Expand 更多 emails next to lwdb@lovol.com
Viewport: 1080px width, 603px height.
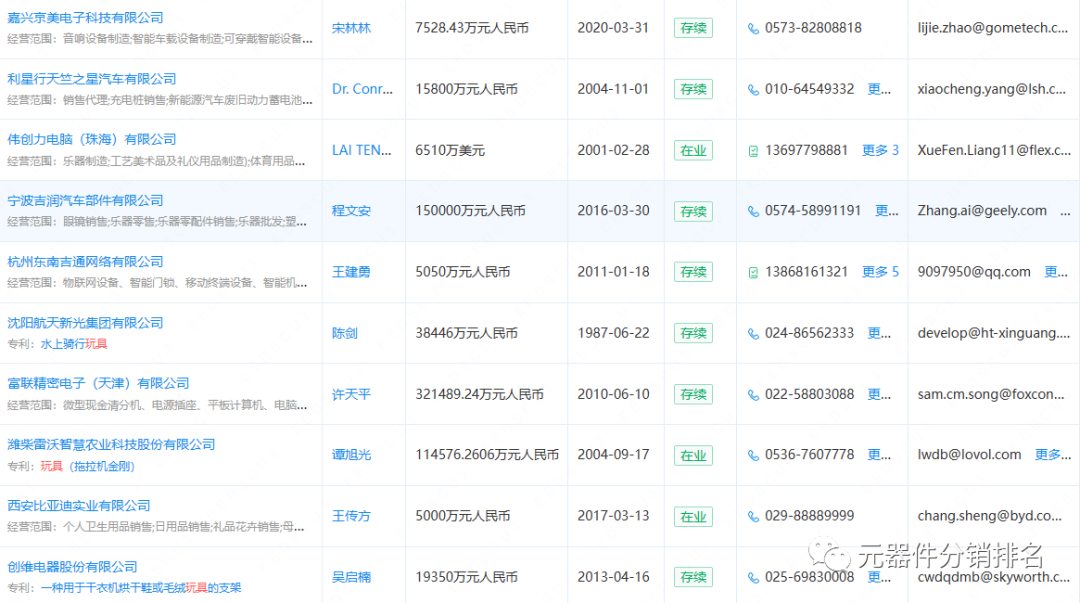1052,455
